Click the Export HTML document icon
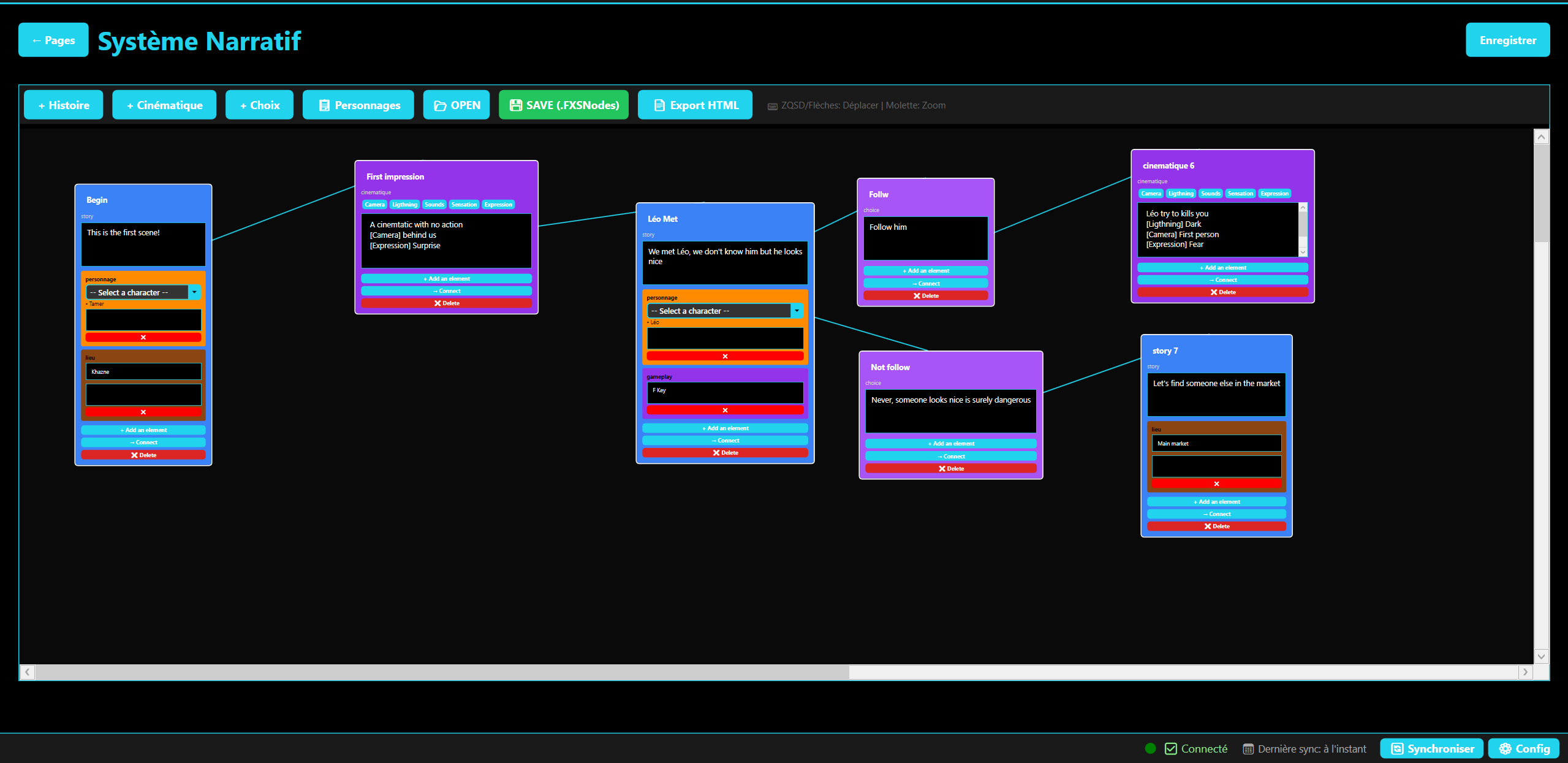 point(658,105)
